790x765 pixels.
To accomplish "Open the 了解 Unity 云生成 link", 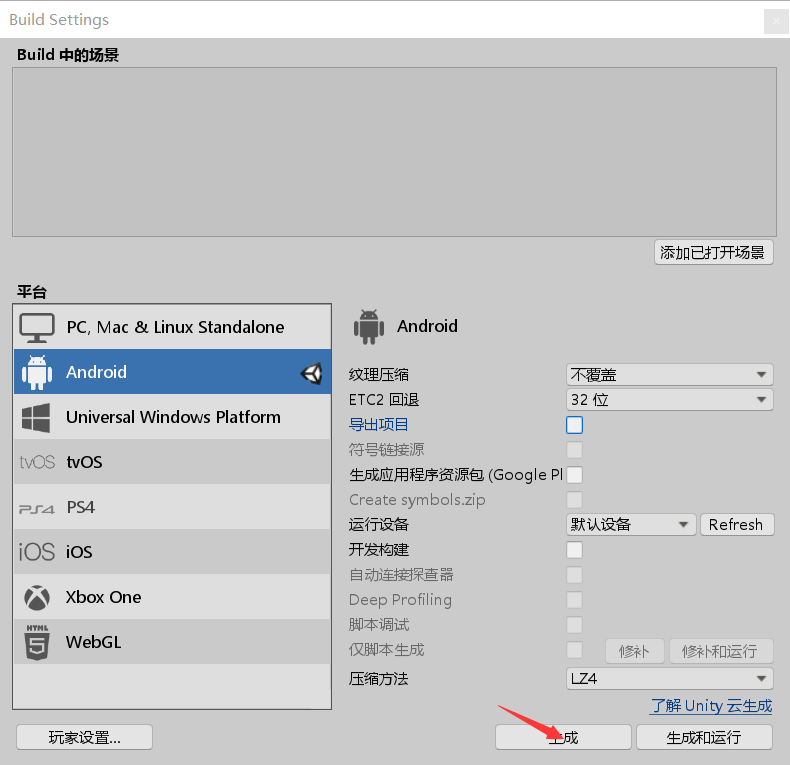I will 711,706.
